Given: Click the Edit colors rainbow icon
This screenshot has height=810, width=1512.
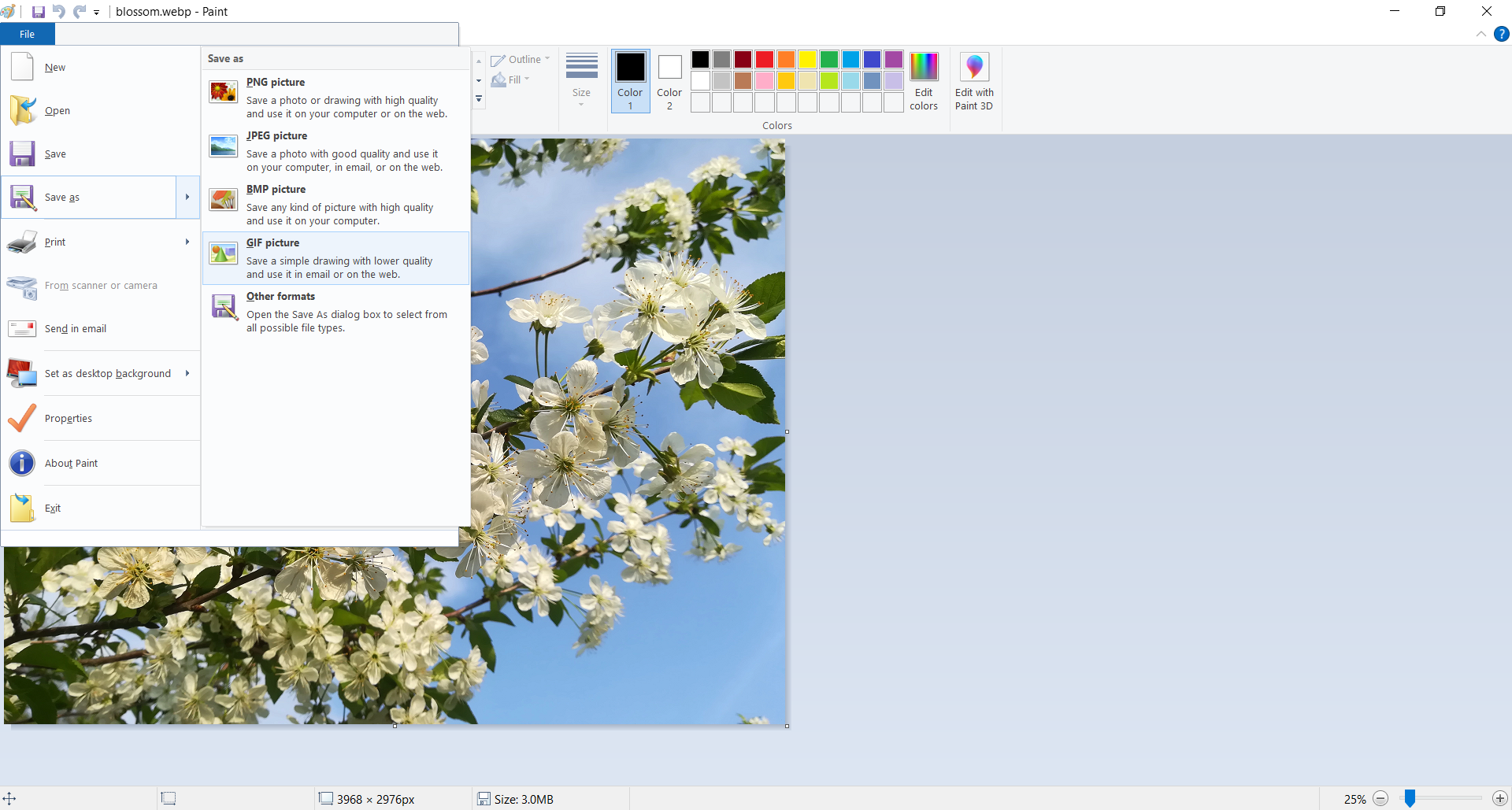Looking at the screenshot, I should (x=924, y=68).
